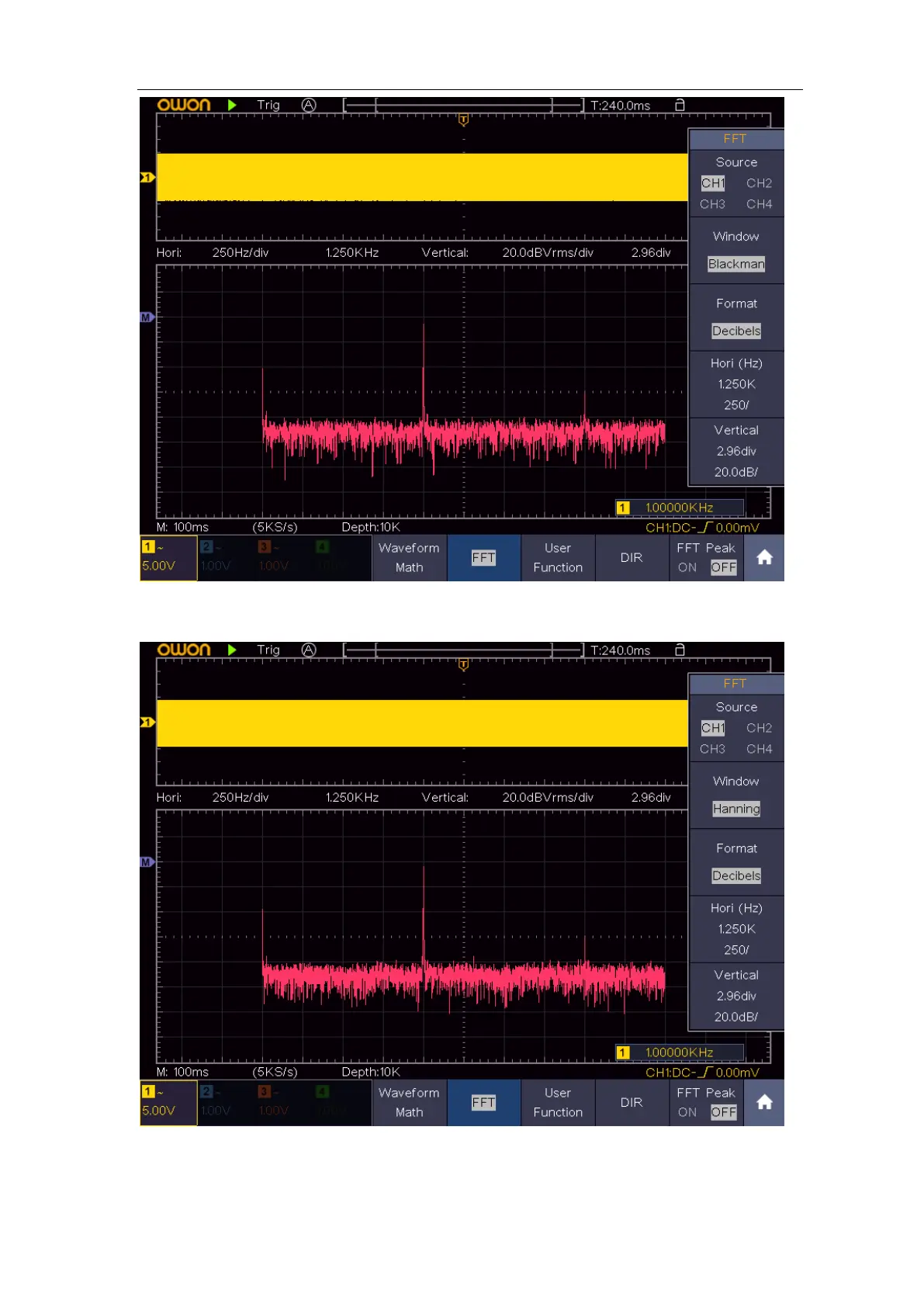
Task: Click the purple M math marker, Blackman screenshot
Action: (147, 317)
